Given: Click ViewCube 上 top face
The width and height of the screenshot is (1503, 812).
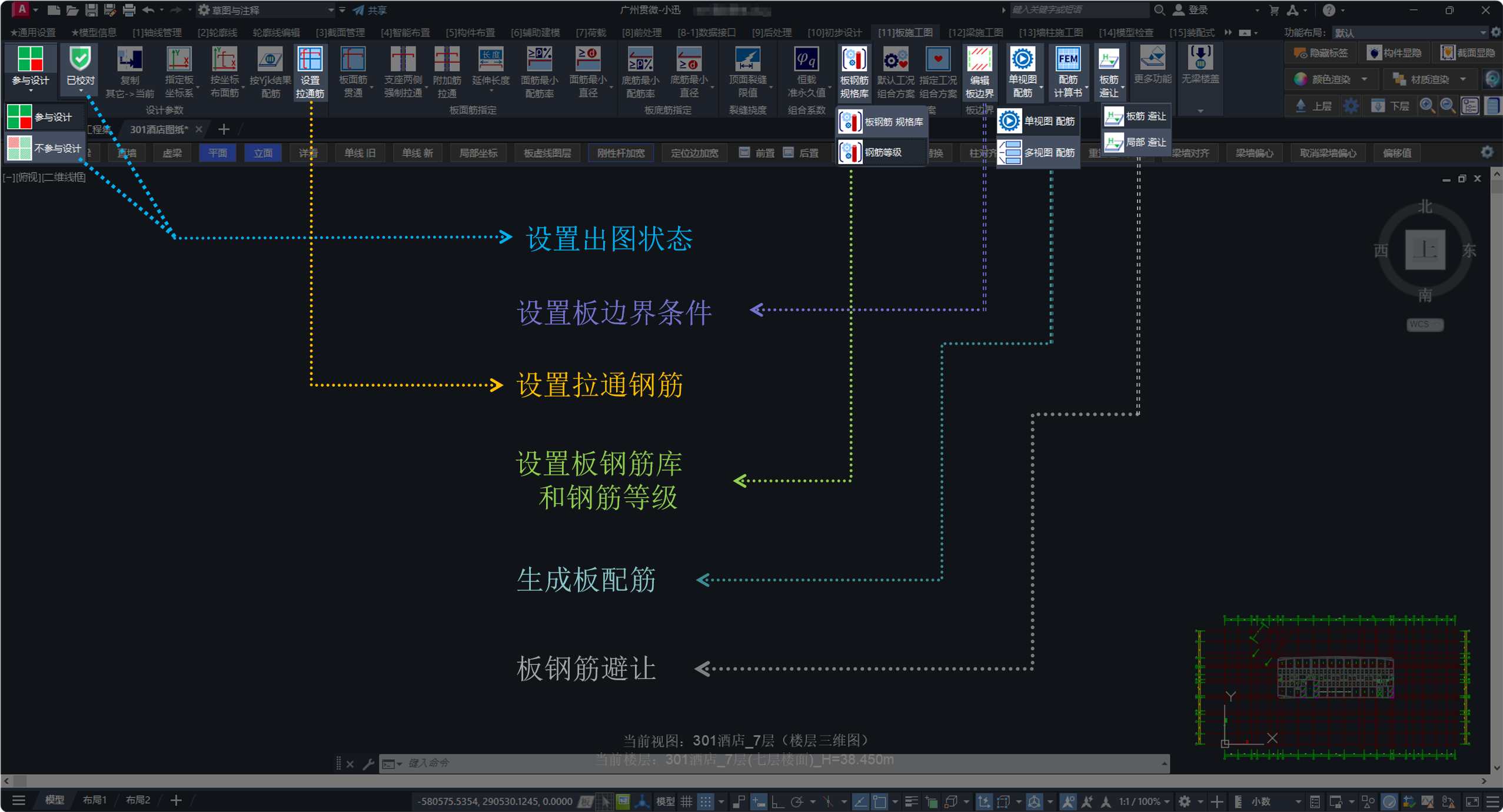Looking at the screenshot, I should [1425, 250].
